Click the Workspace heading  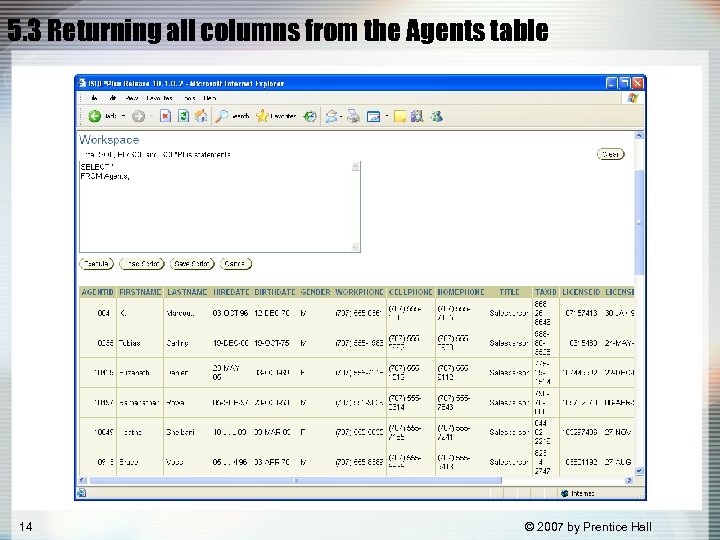pos(109,140)
